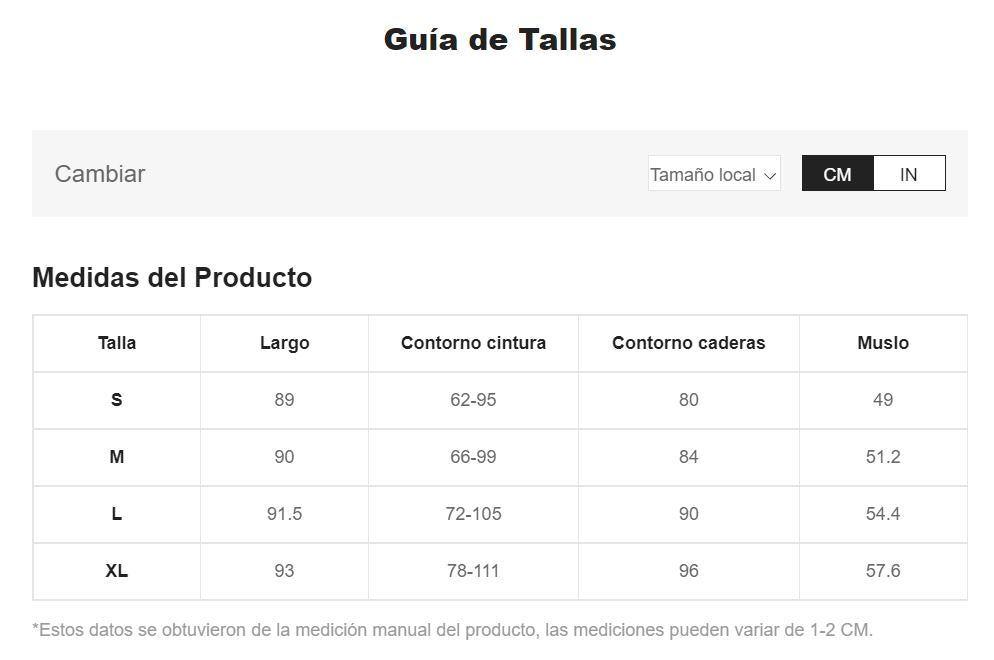Click the measurement disclaimer footnote text
The width and height of the screenshot is (994, 660).
(453, 630)
